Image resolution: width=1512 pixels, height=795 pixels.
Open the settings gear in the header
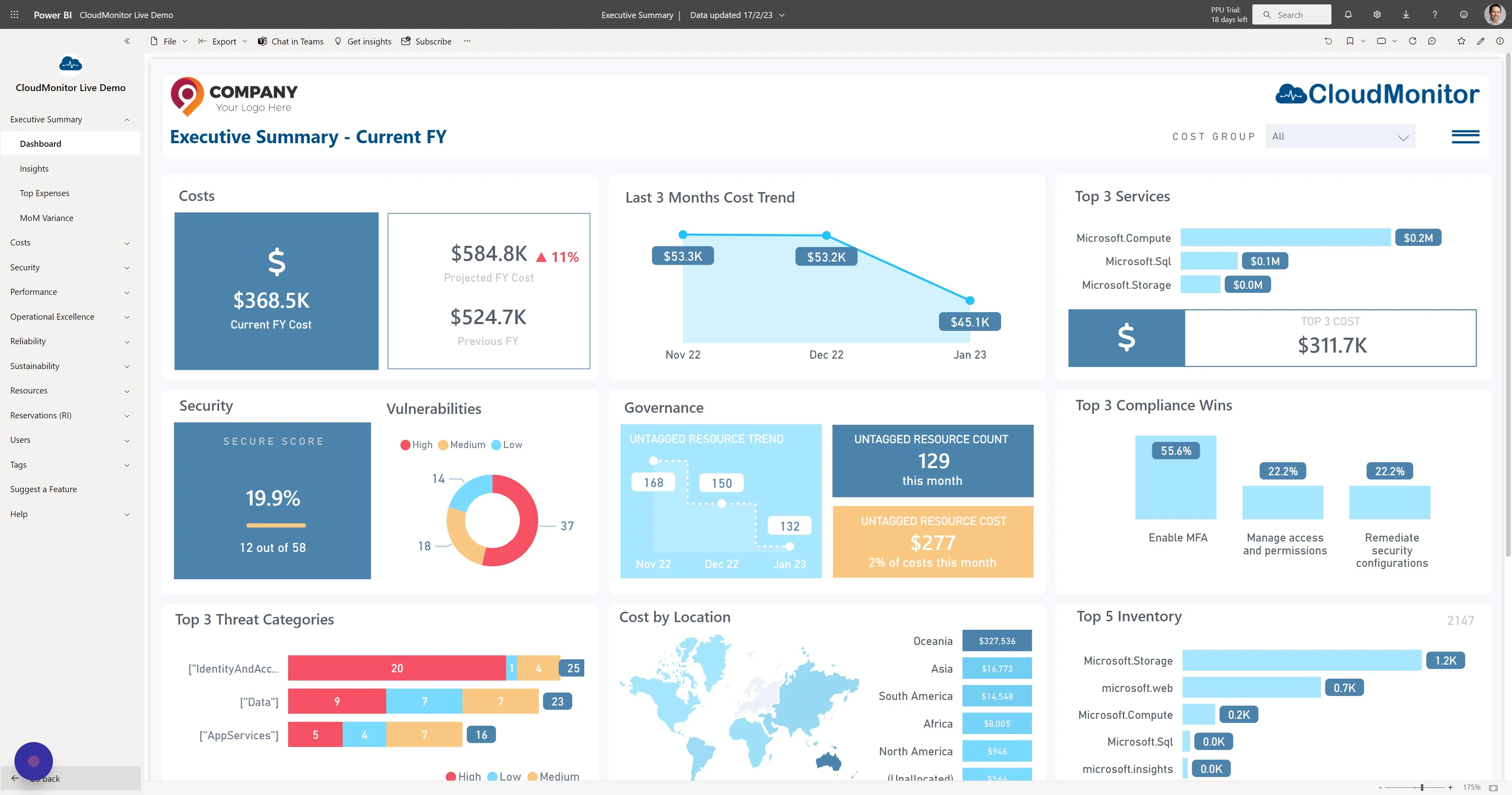click(x=1377, y=15)
